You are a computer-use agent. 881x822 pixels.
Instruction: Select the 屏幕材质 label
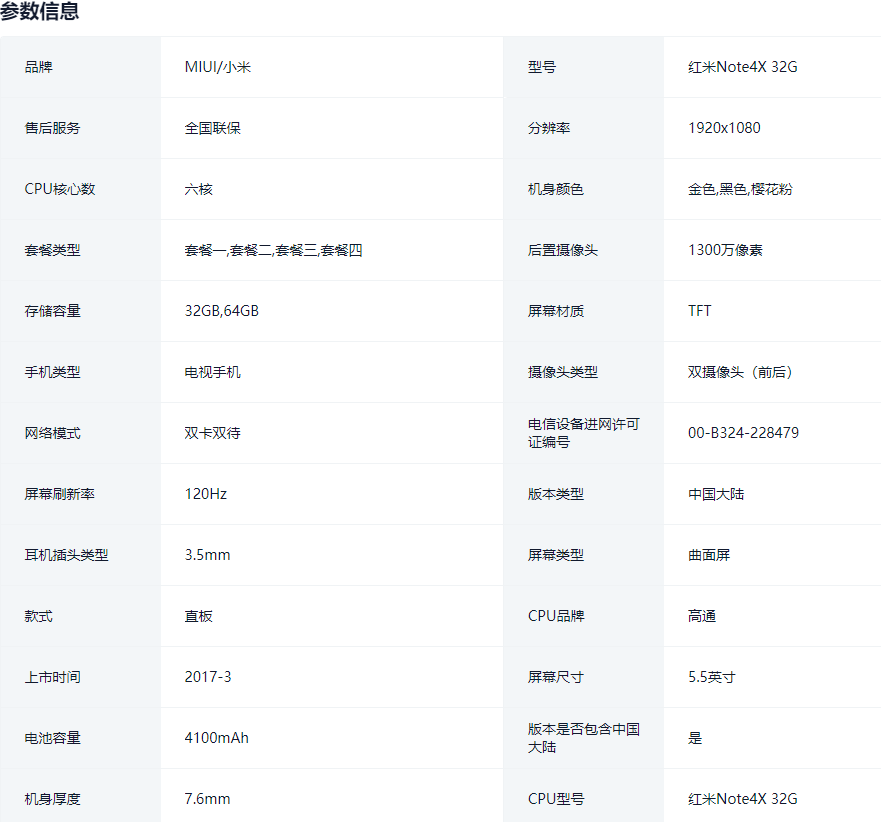click(556, 311)
